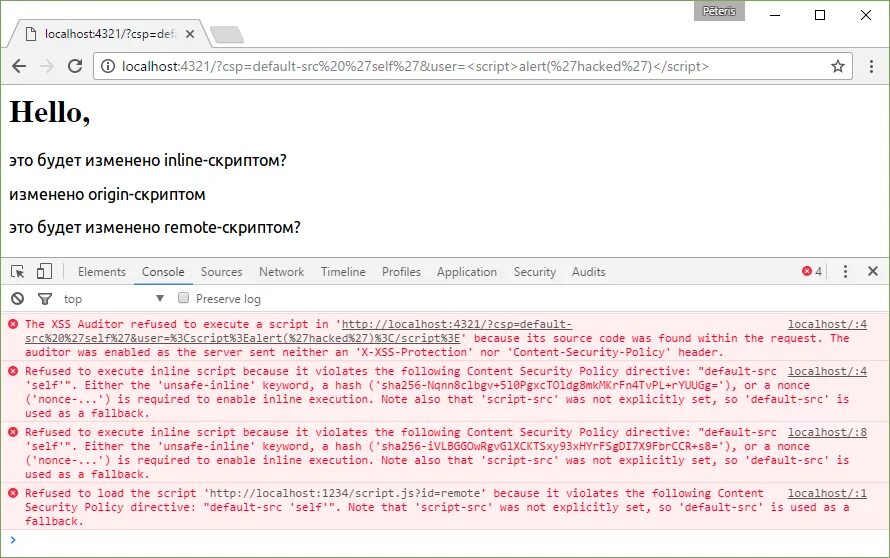The width and height of the screenshot is (890, 558).
Task: Enable the Preserve log checkbox
Action: pos(183,297)
